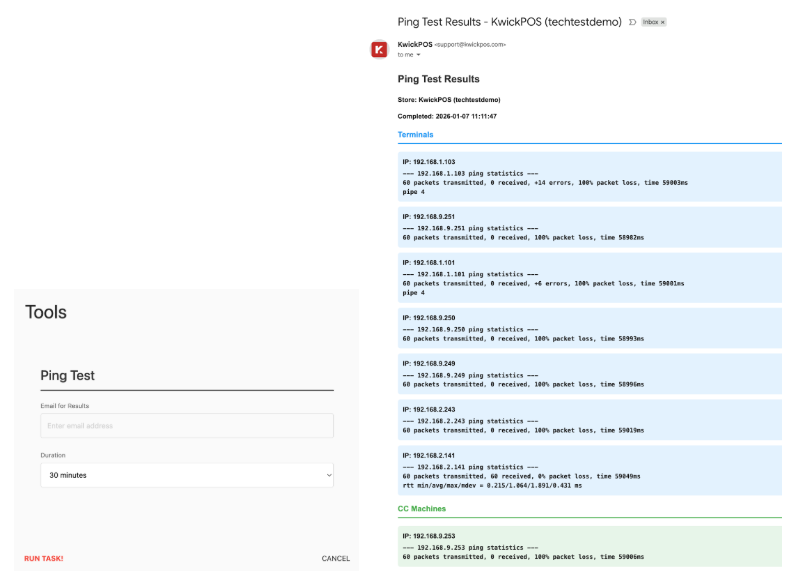Click the '+14 errors' ping statistics line
The height and width of the screenshot is (586, 792).
click(545, 182)
